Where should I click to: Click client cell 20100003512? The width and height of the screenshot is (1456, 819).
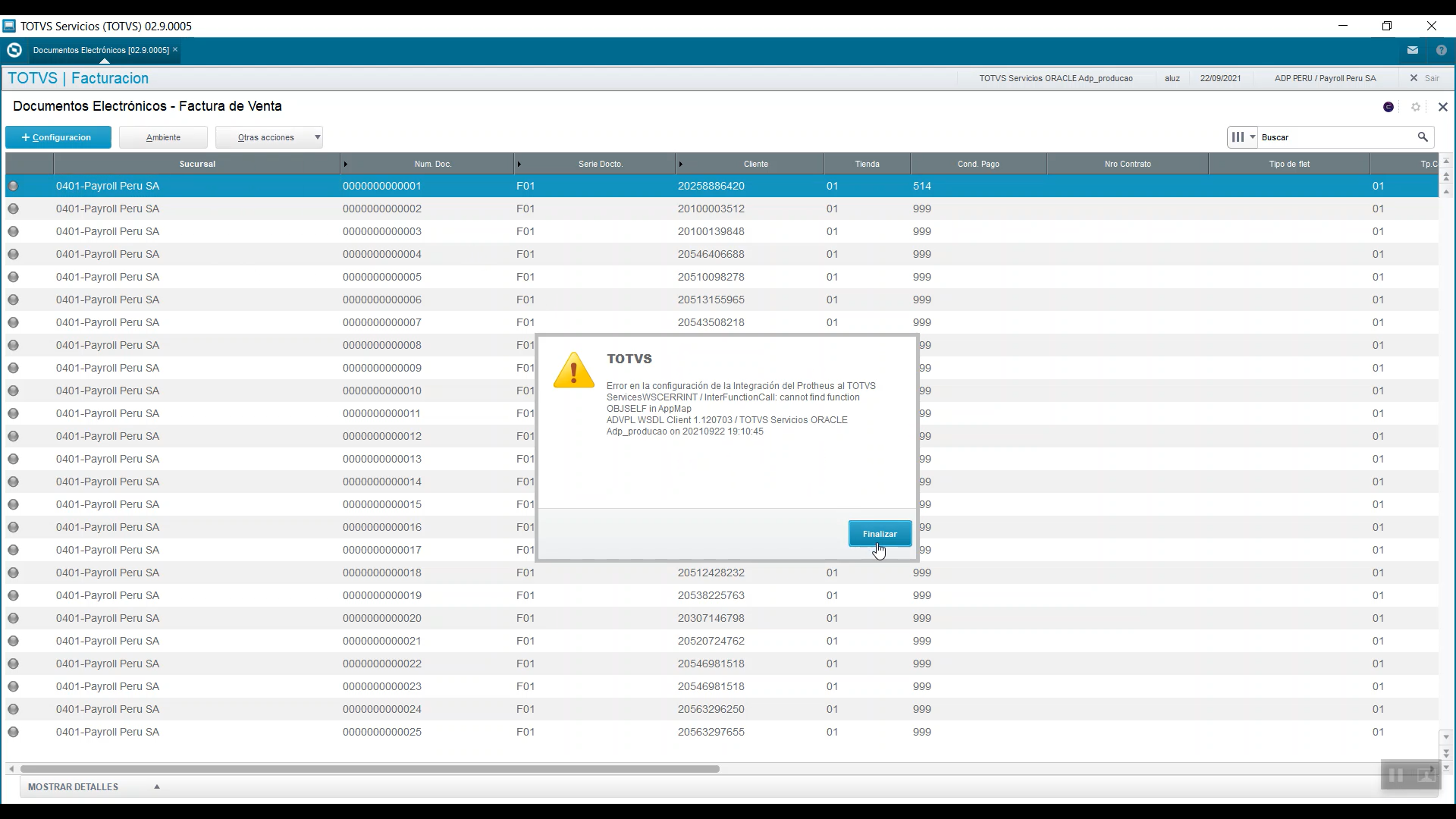[x=711, y=209]
